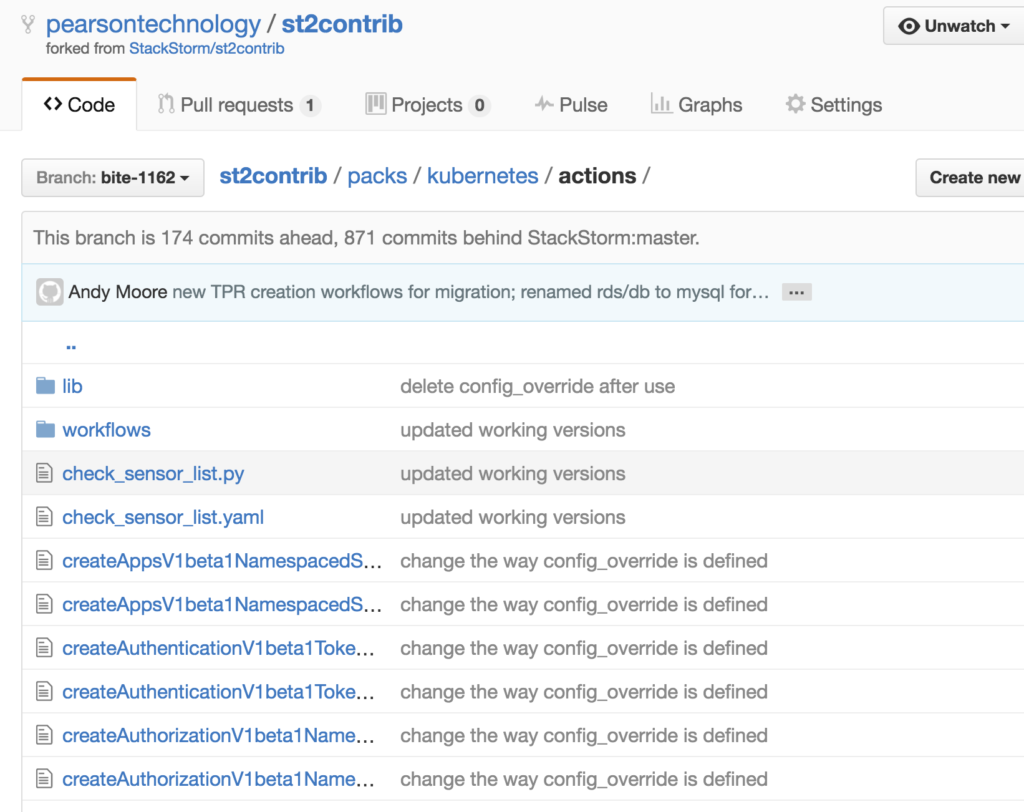The width and height of the screenshot is (1024, 812).
Task: Click the Projects count badge 0
Action: (x=479, y=105)
